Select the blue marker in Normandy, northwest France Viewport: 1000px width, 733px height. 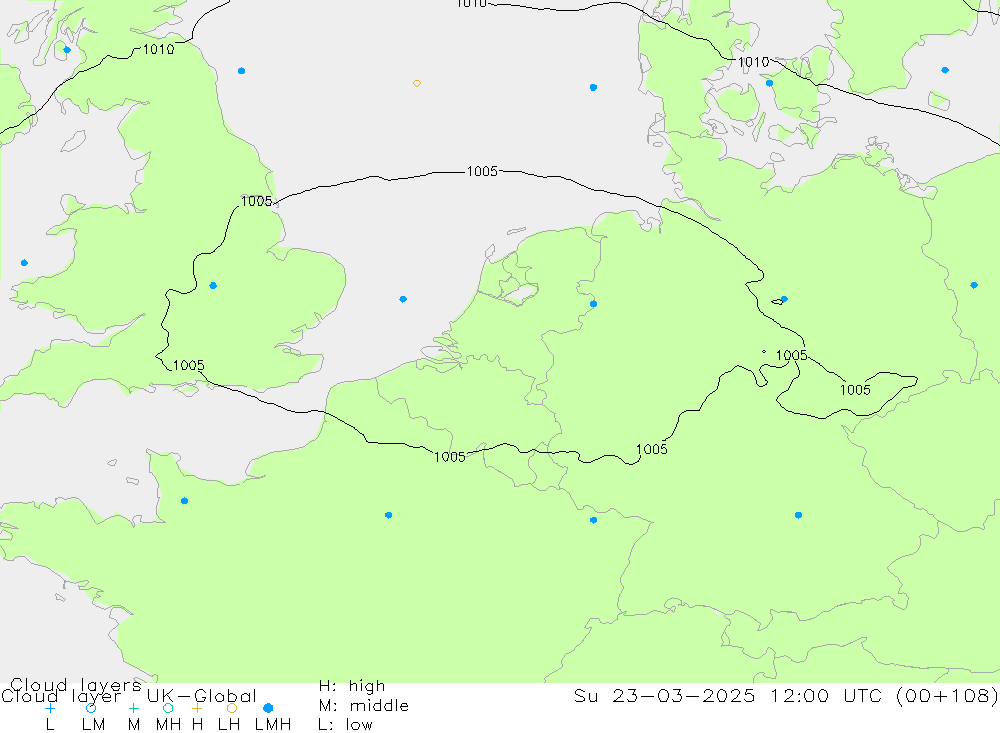pyautogui.click(x=184, y=501)
